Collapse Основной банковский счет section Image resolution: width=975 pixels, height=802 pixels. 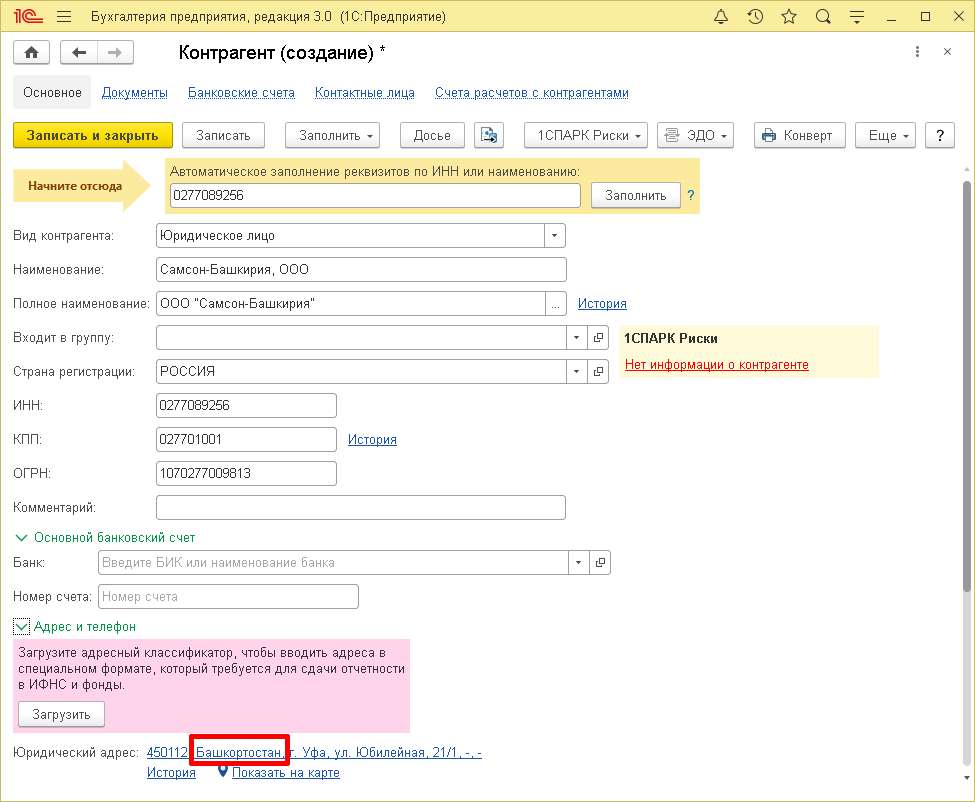(x=20, y=537)
